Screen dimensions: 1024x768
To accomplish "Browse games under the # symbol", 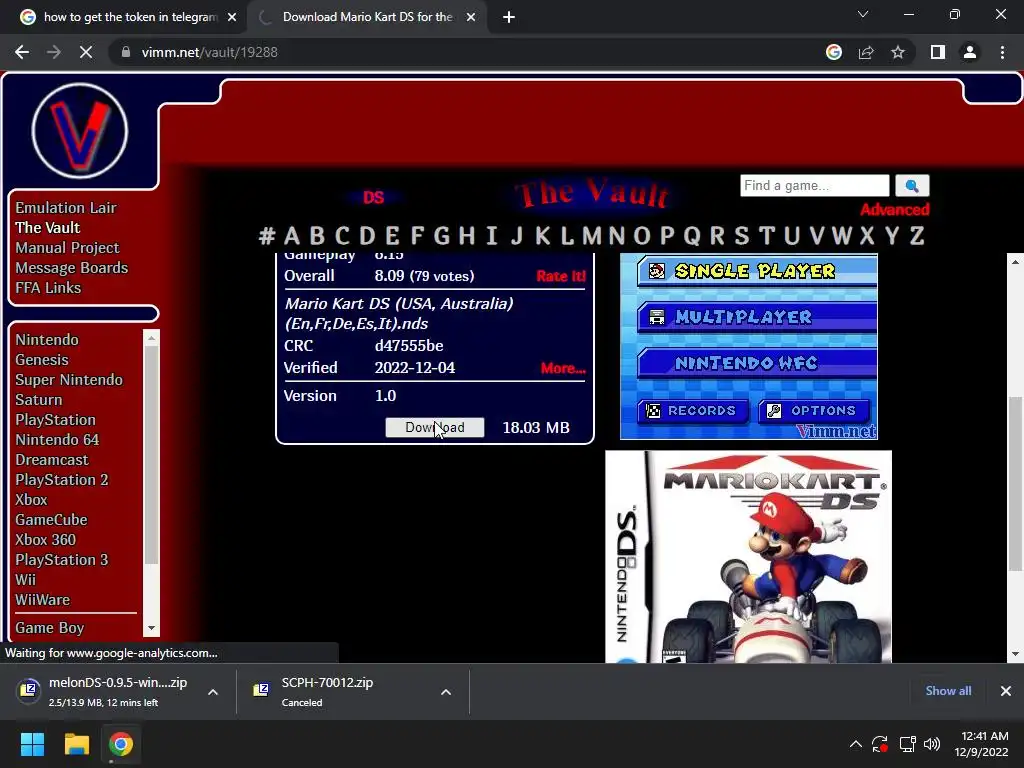I will [266, 235].
